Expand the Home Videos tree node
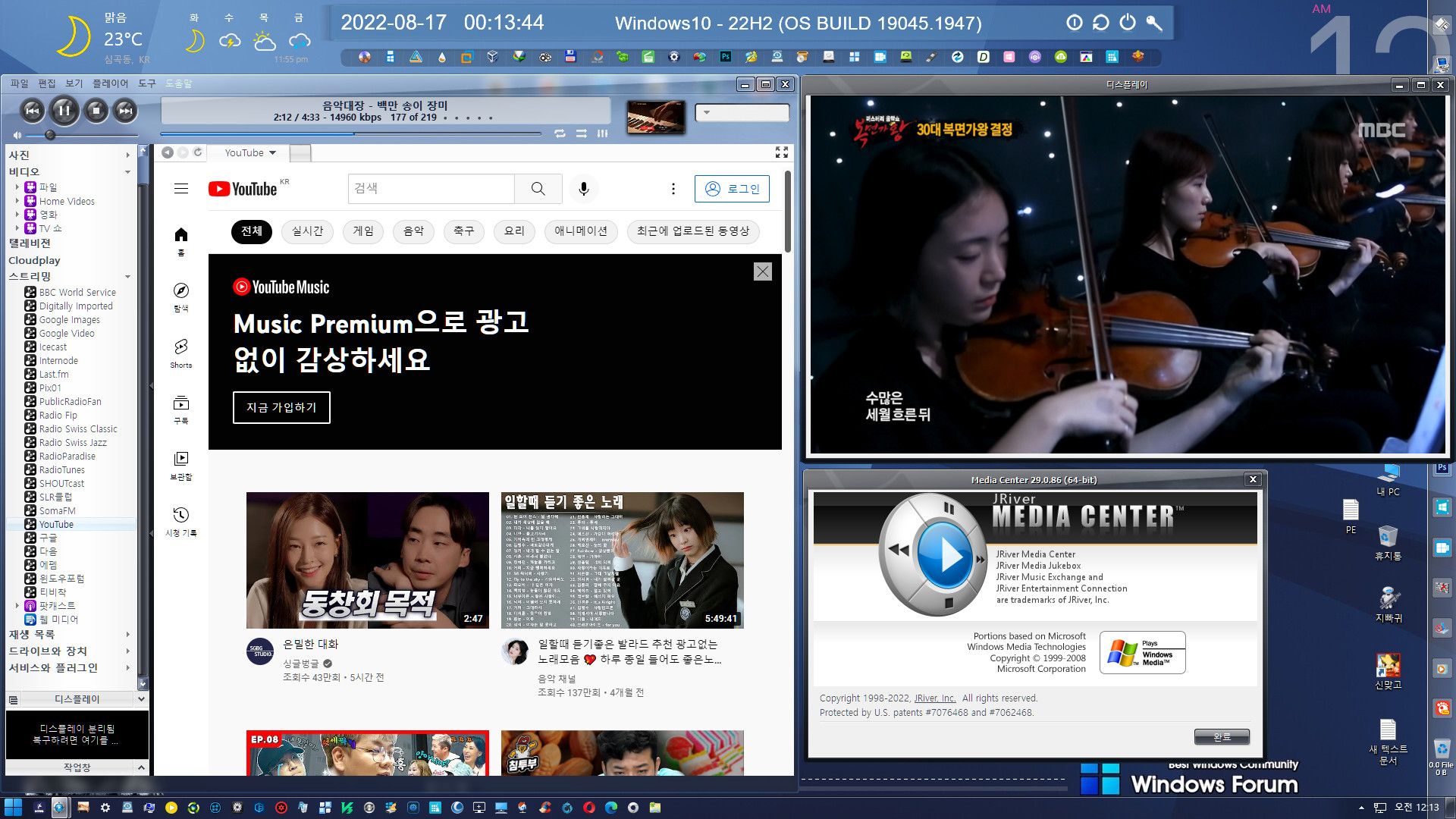This screenshot has width=1456, height=819. [x=17, y=201]
